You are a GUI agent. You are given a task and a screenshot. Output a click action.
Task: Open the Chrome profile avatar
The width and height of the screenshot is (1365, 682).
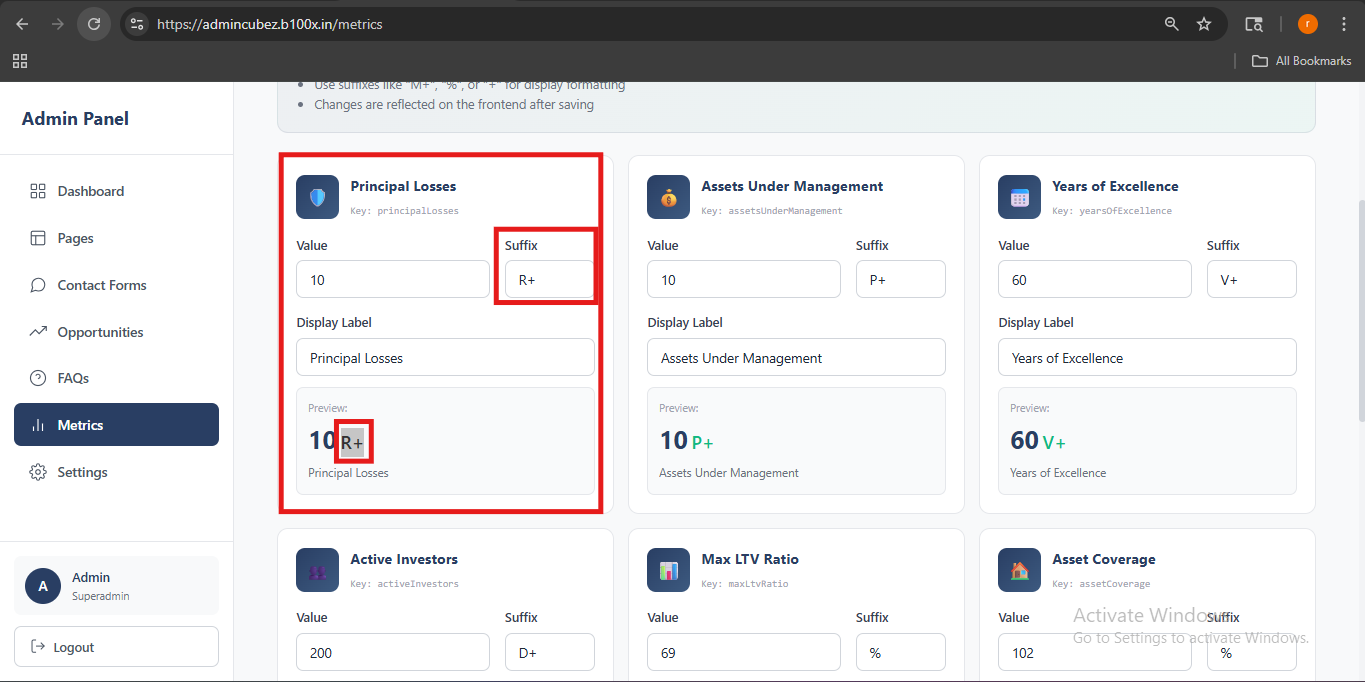point(1308,24)
